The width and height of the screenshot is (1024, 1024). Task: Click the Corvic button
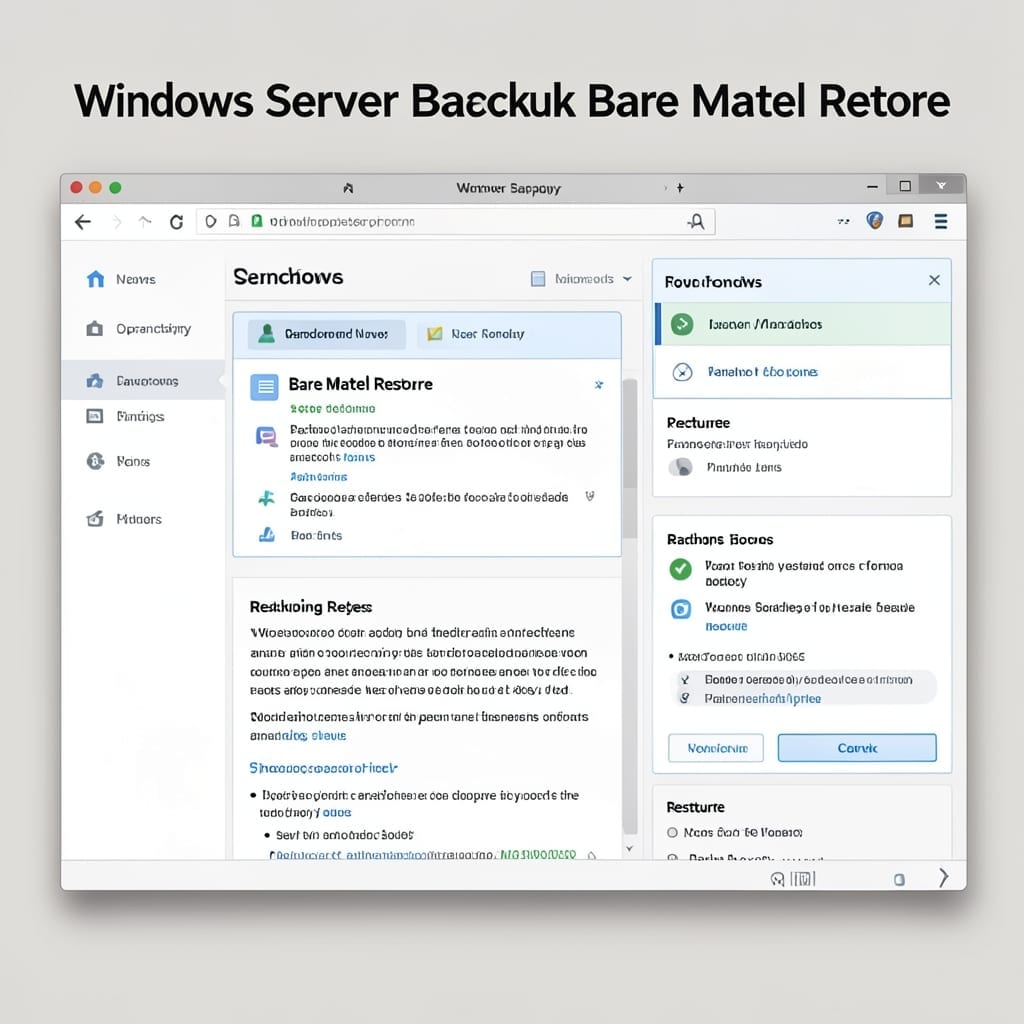pos(857,748)
